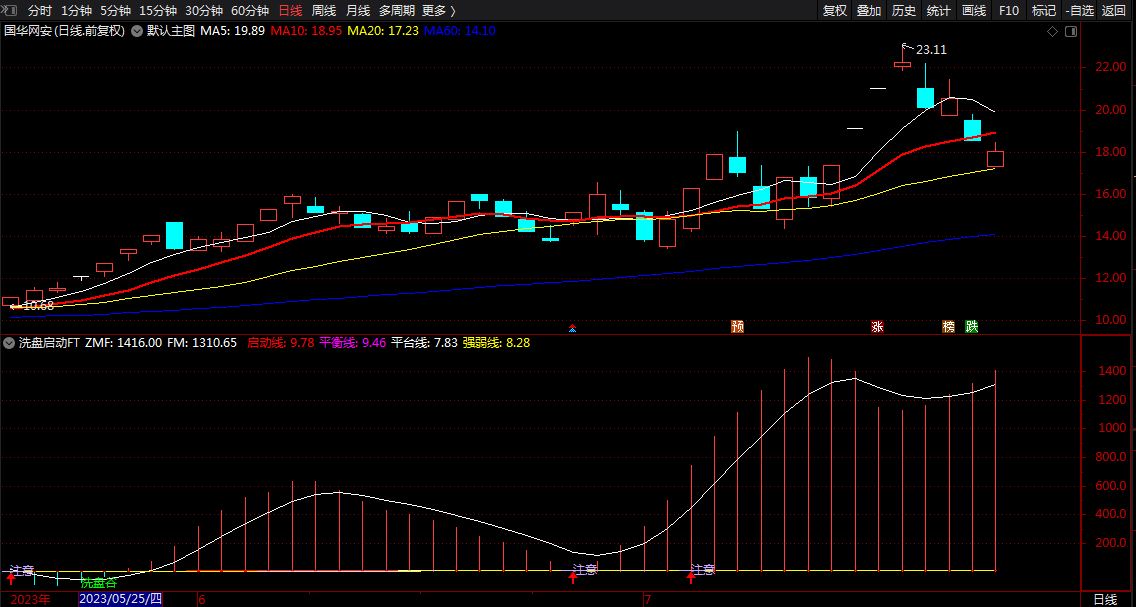1136x607 pixels.
Task: Click the 复权 adjustment button
Action: (x=835, y=10)
